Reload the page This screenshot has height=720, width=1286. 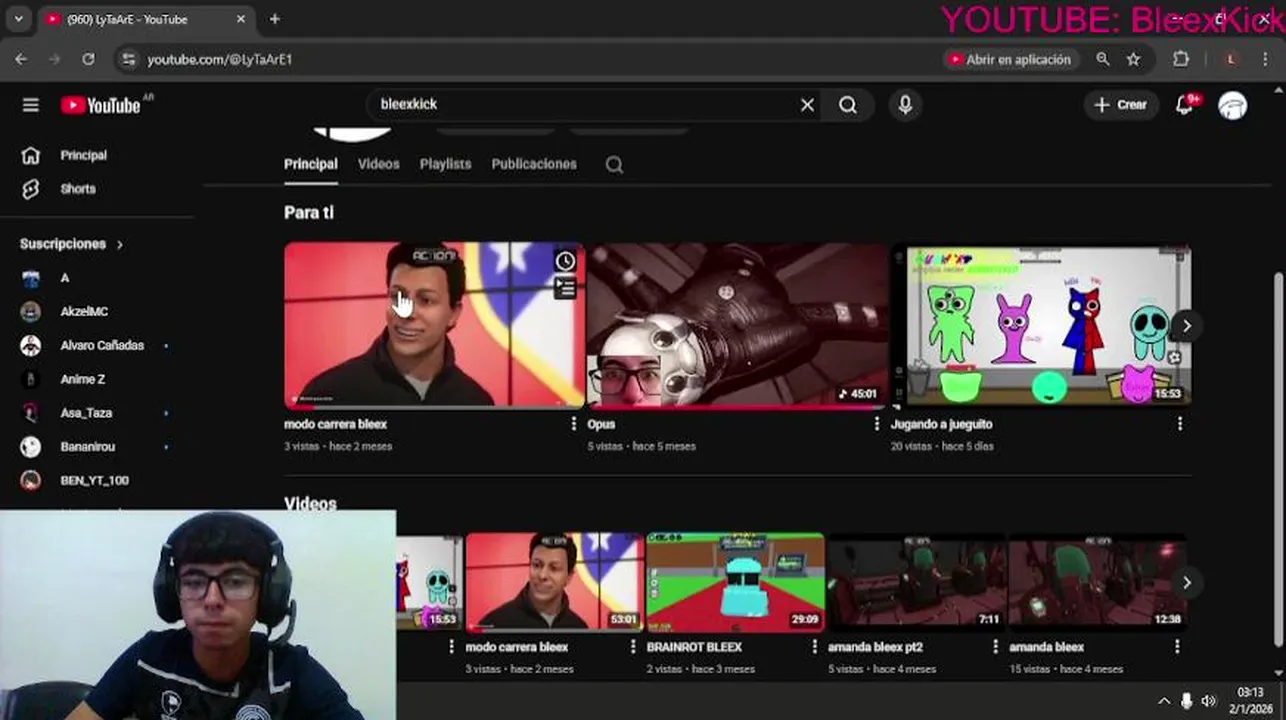[x=88, y=60]
